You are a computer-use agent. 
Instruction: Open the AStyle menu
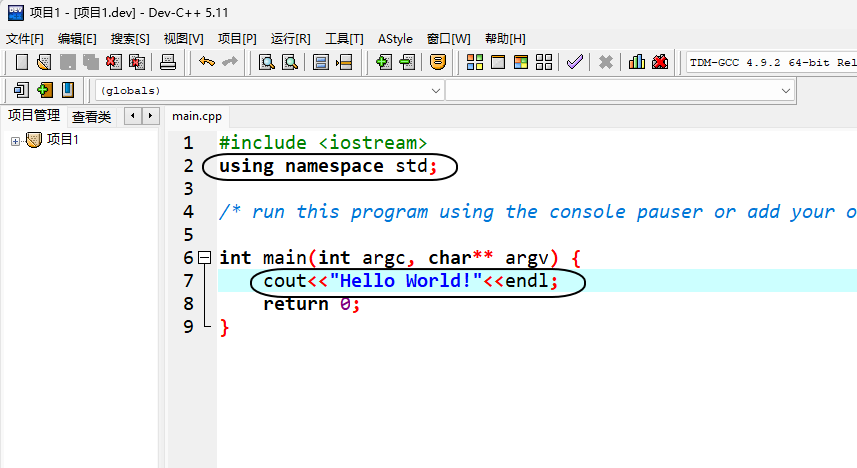point(395,39)
